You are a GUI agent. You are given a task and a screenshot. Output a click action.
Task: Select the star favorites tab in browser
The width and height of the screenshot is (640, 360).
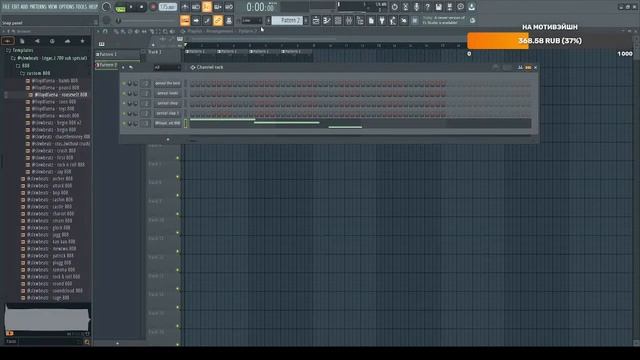tap(82, 41)
